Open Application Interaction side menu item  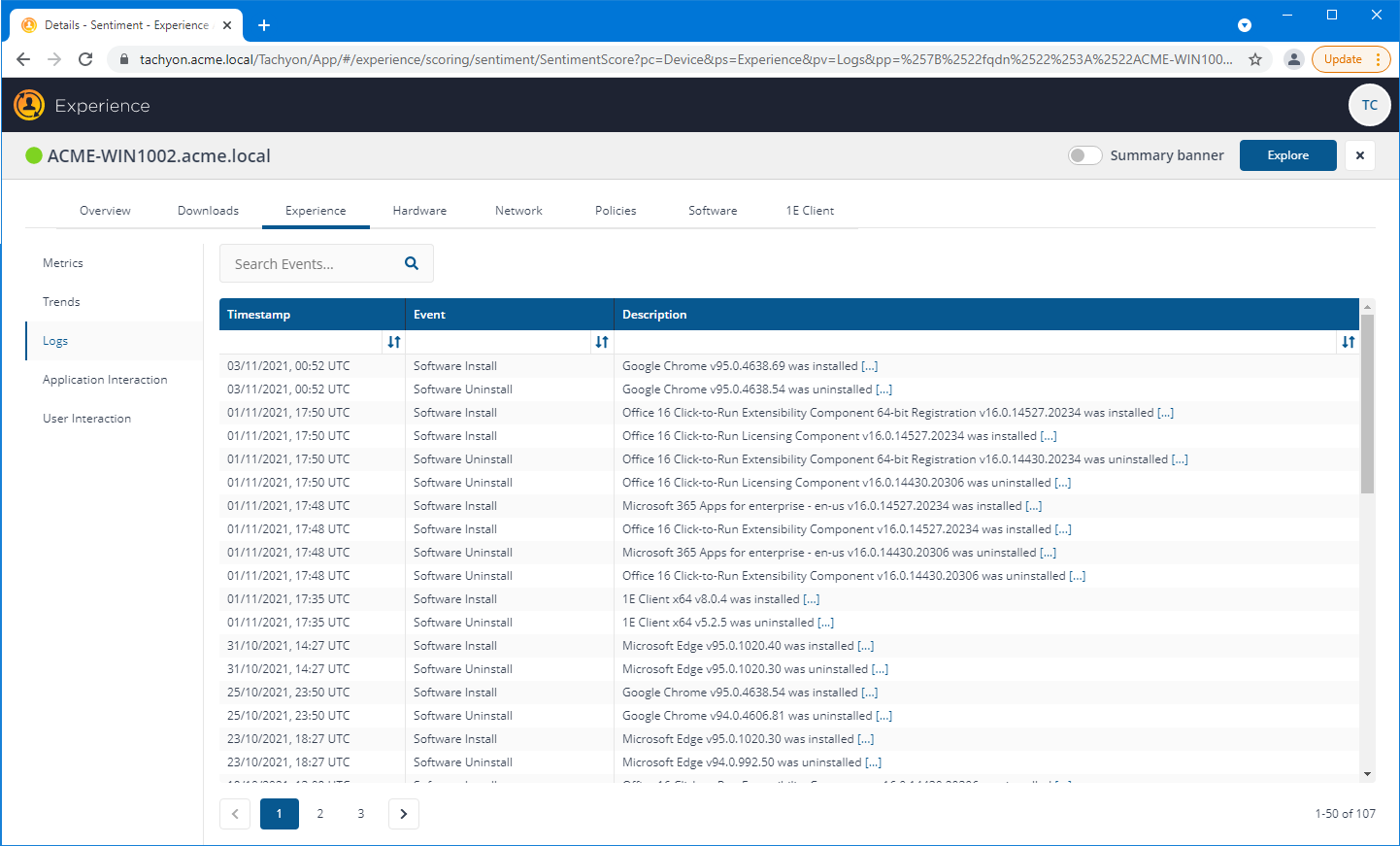(x=105, y=380)
